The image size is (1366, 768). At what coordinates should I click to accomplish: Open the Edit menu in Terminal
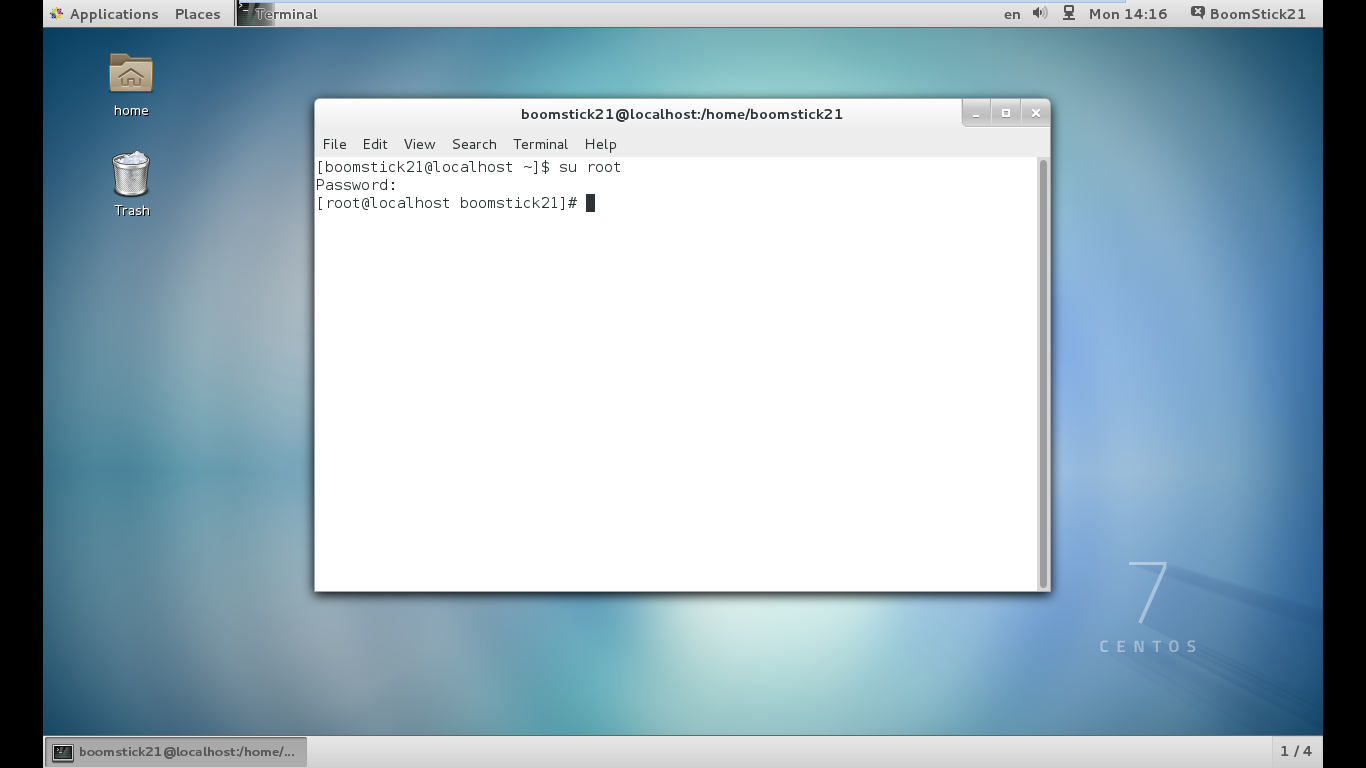coord(375,144)
